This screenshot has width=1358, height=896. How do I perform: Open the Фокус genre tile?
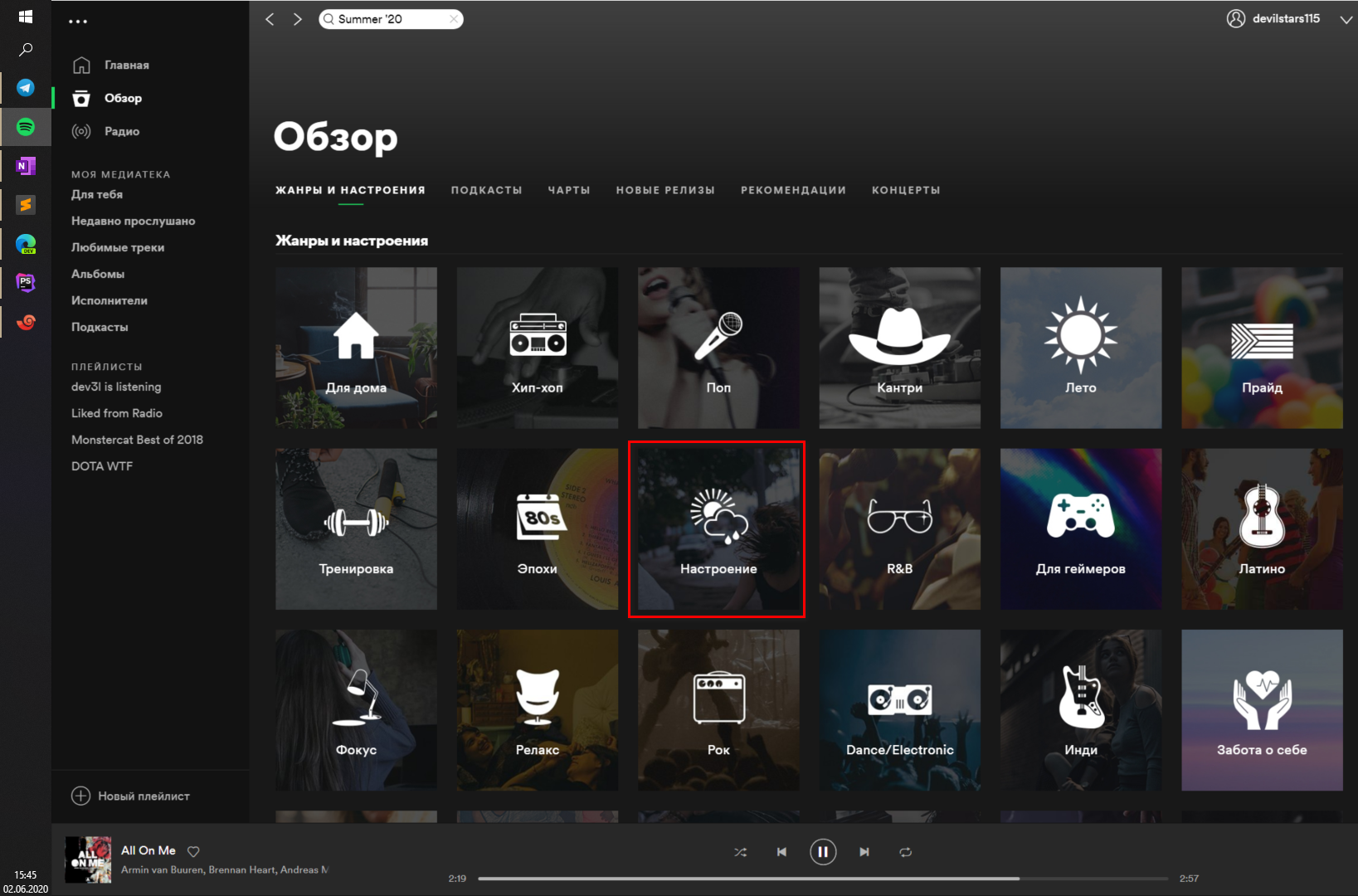tap(356, 710)
